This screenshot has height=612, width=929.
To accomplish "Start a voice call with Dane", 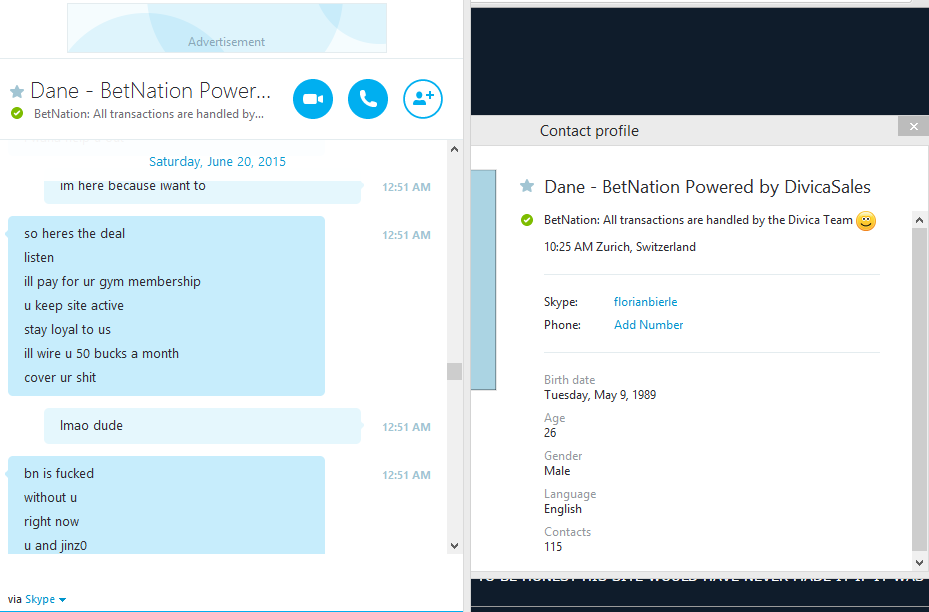I will click(368, 99).
